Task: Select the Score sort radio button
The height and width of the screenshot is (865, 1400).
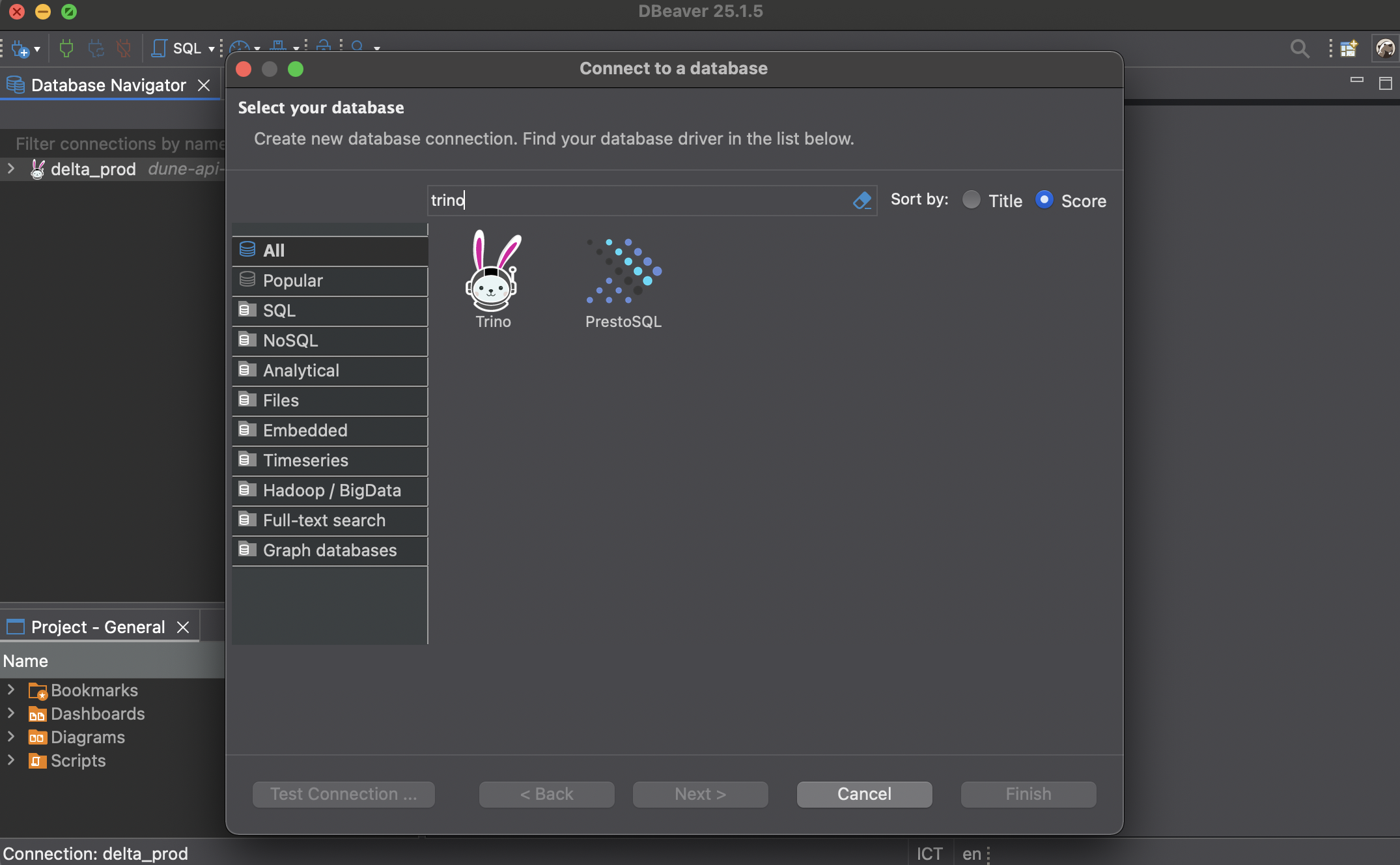Action: point(1044,200)
